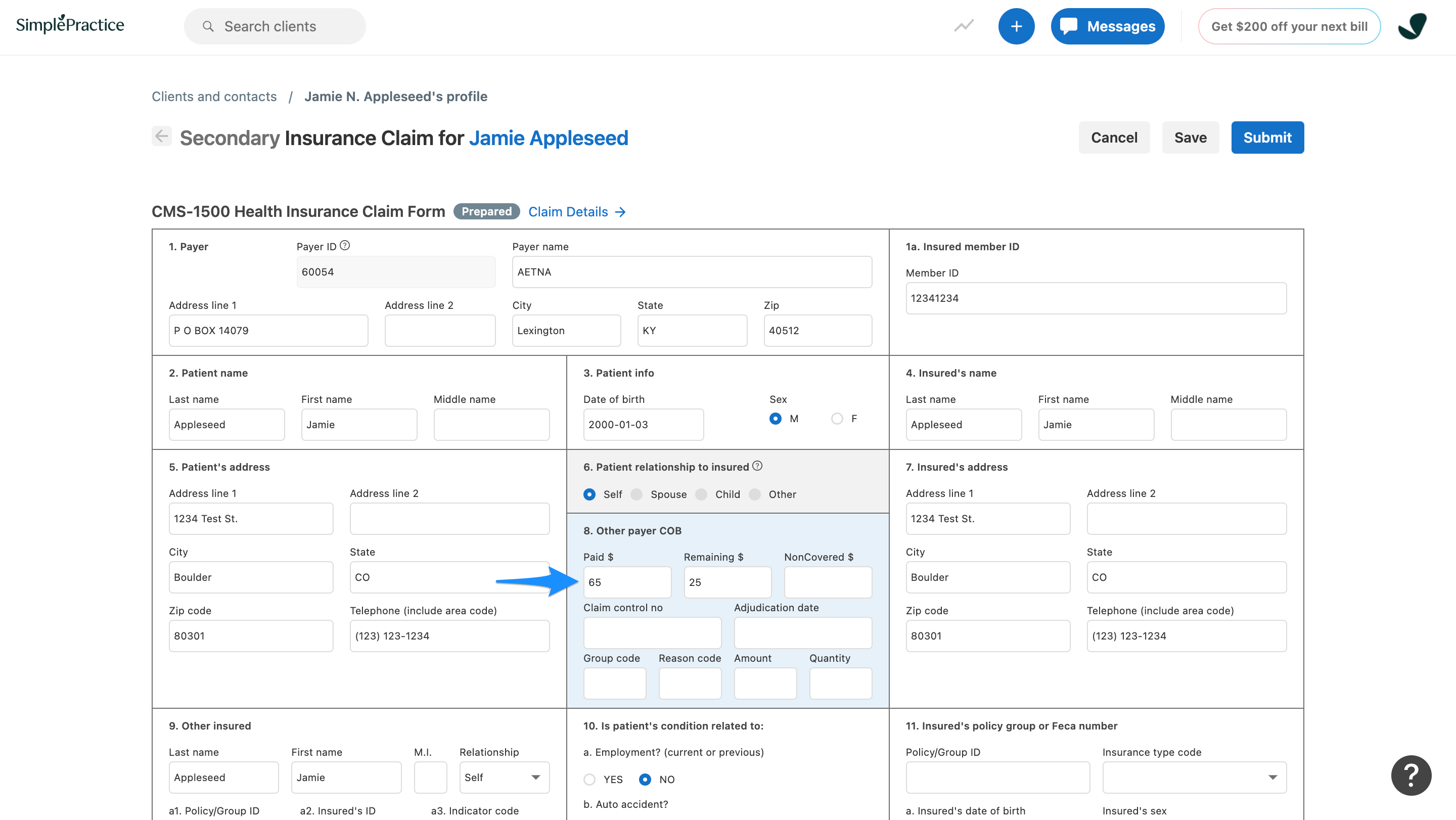Open the help question mark widget
The image size is (1456, 820).
tap(1411, 775)
